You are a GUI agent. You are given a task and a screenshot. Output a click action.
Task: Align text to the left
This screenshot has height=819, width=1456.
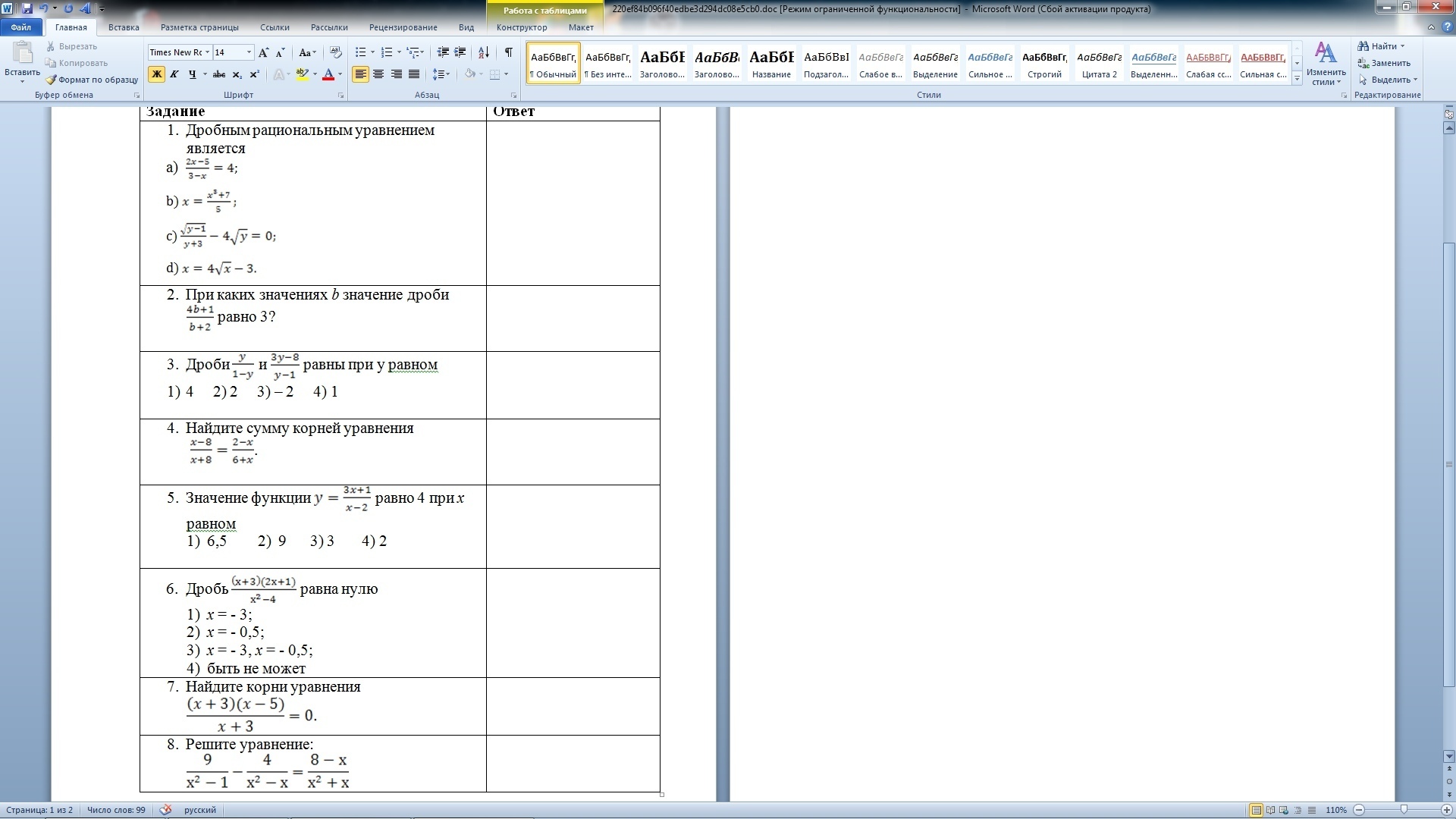click(x=360, y=74)
